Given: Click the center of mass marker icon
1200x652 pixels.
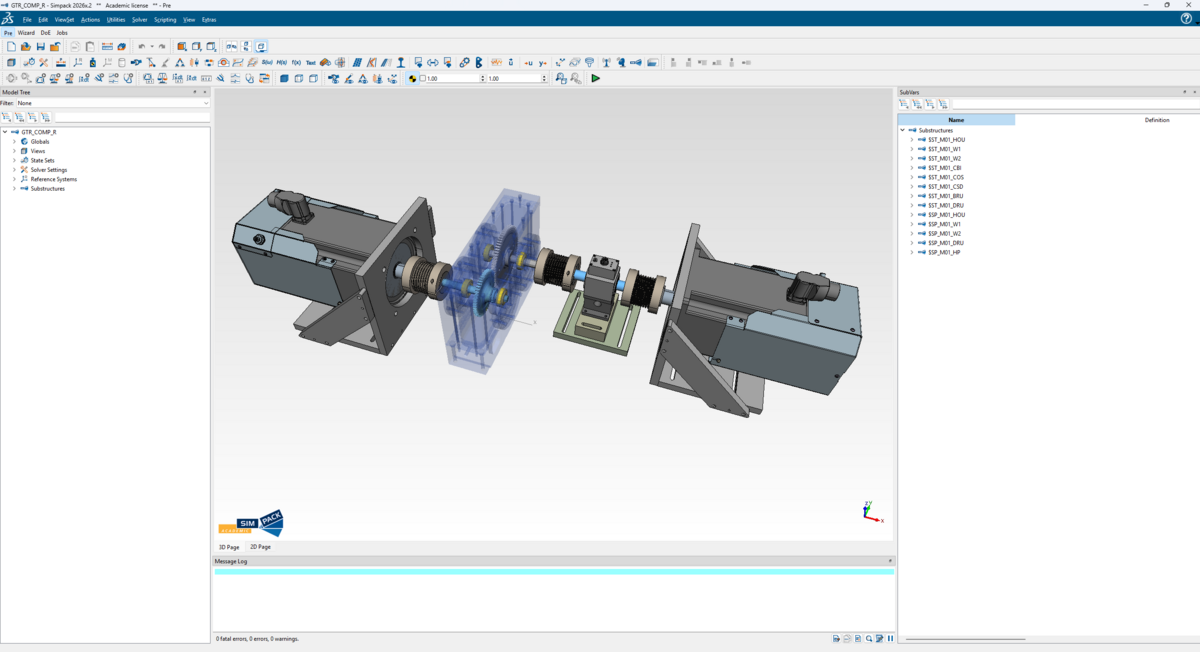Looking at the screenshot, I should pos(412,78).
